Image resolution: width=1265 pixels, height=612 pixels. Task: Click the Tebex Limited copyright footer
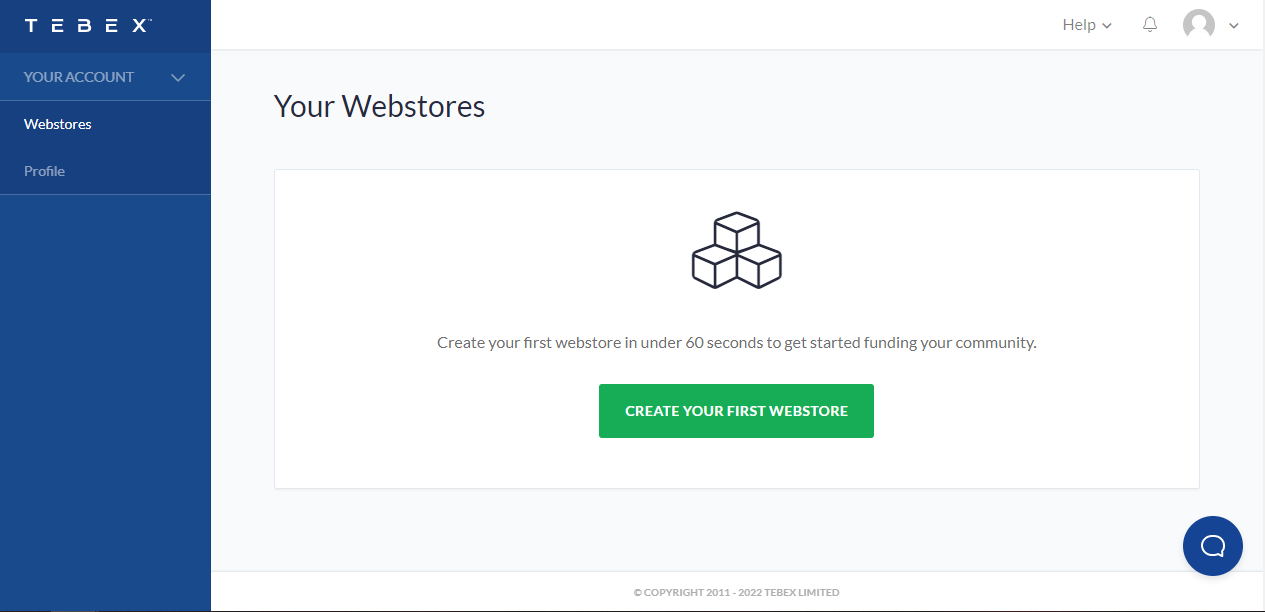(737, 592)
